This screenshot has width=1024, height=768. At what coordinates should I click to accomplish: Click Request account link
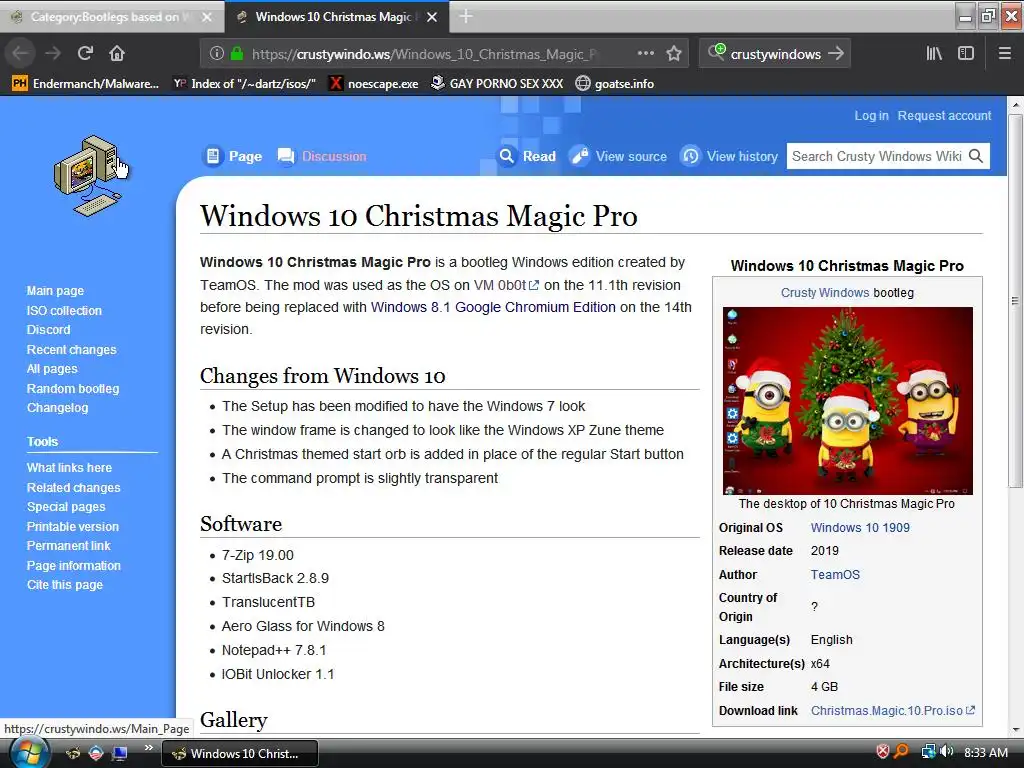[944, 116]
